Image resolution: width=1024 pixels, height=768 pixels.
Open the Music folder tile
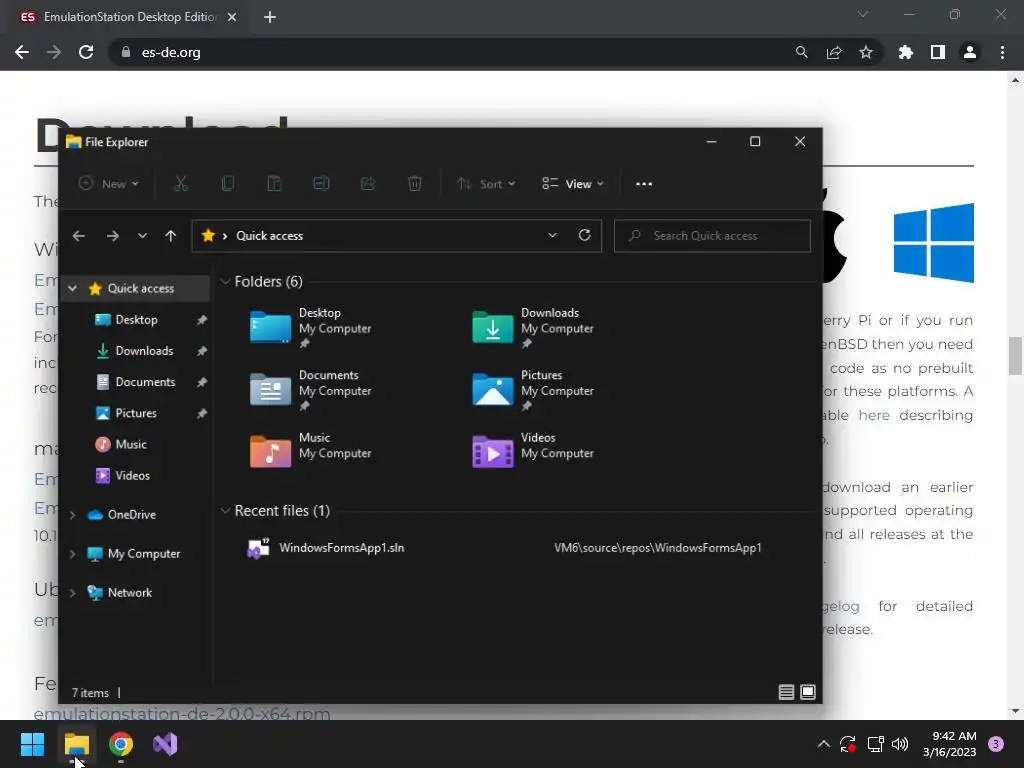point(312,452)
